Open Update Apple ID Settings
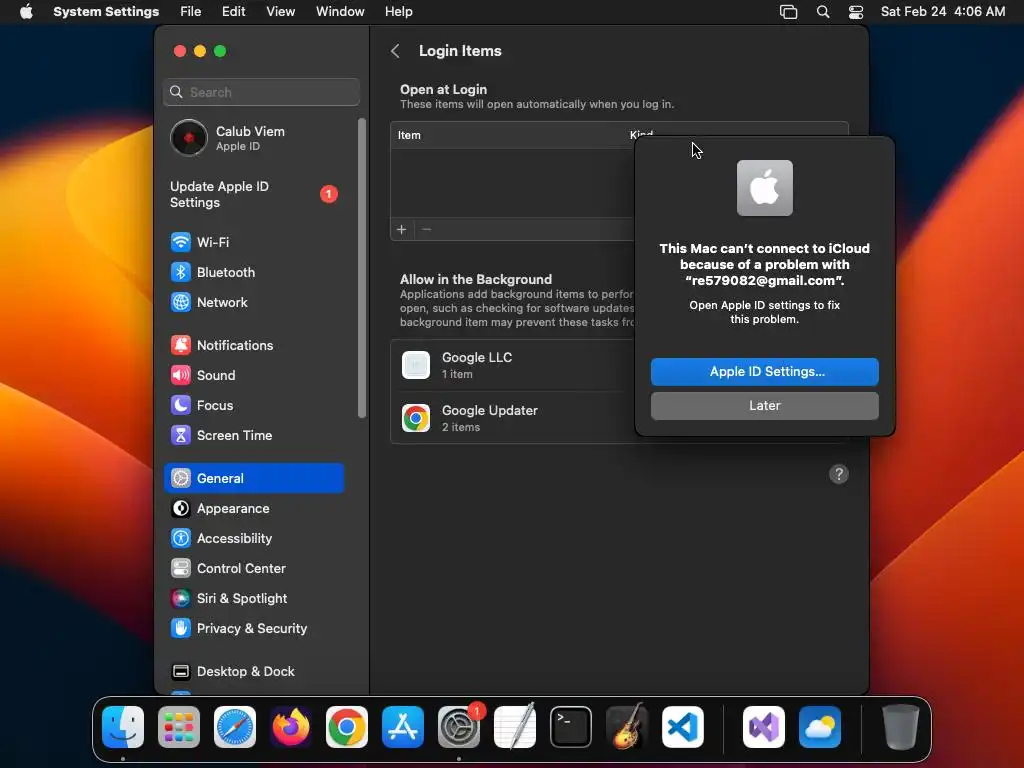 coord(254,195)
